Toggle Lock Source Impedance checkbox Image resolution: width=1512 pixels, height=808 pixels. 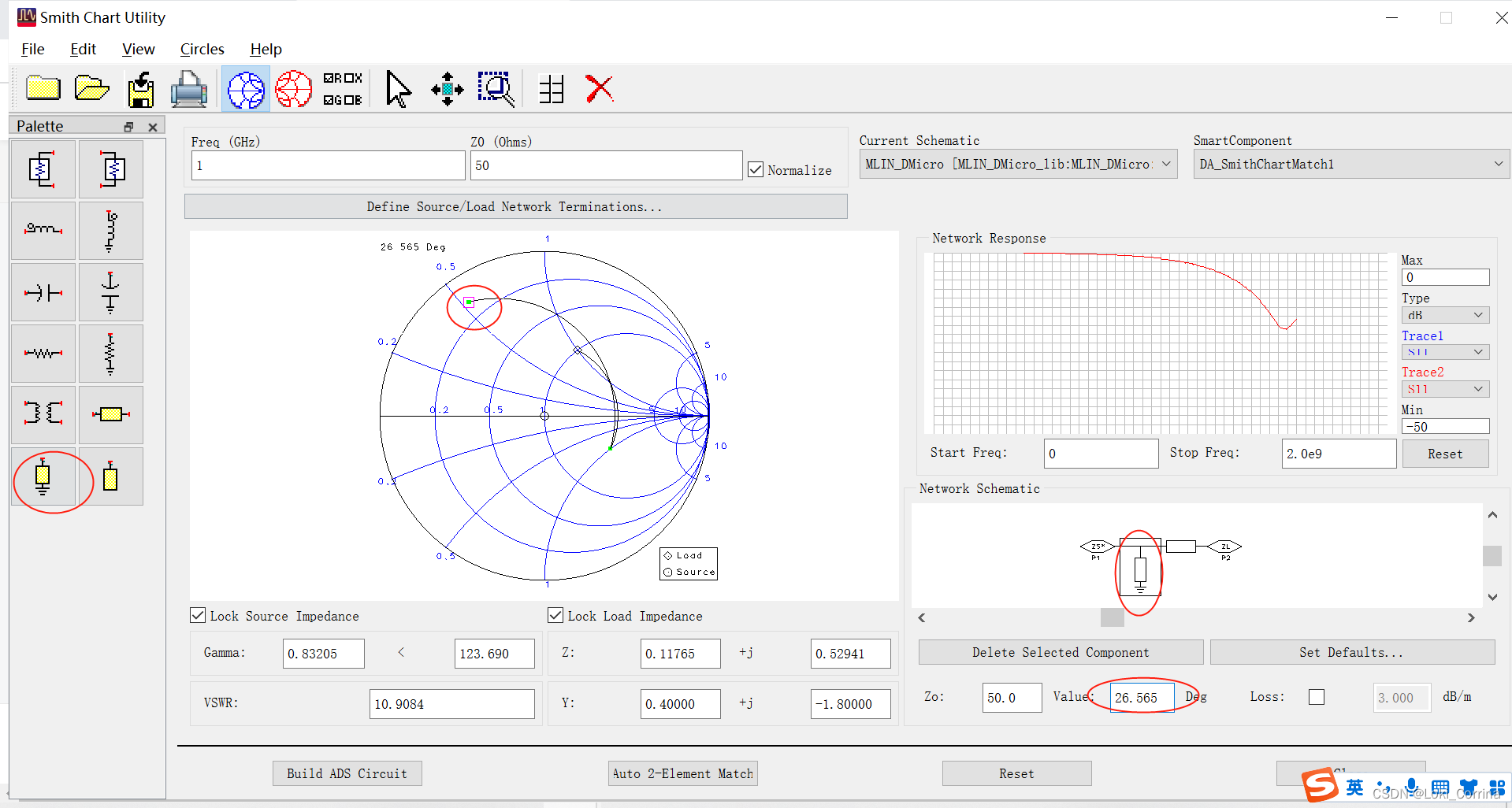[x=198, y=615]
